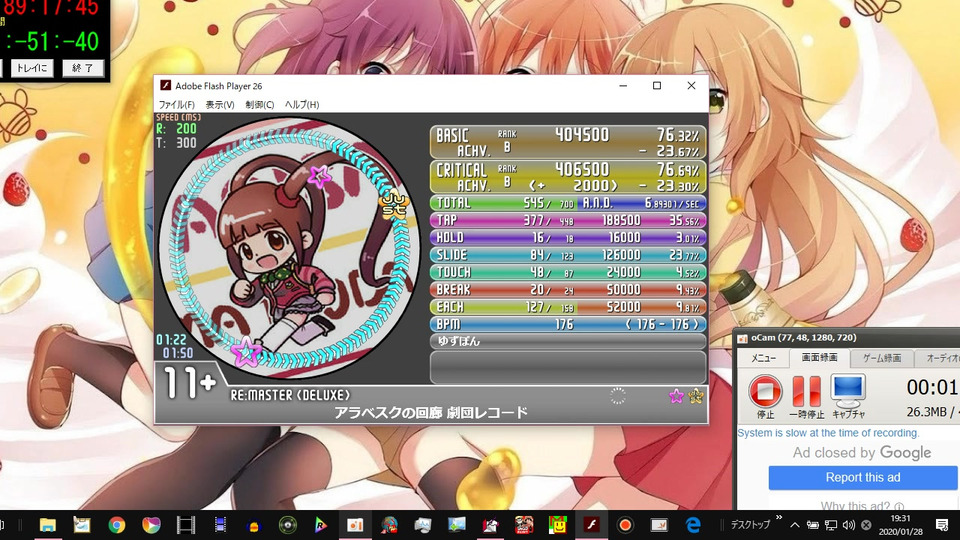Screen dimensions: 960x540
Task: Click the 26.3MB file size readout
Action: (927, 413)
